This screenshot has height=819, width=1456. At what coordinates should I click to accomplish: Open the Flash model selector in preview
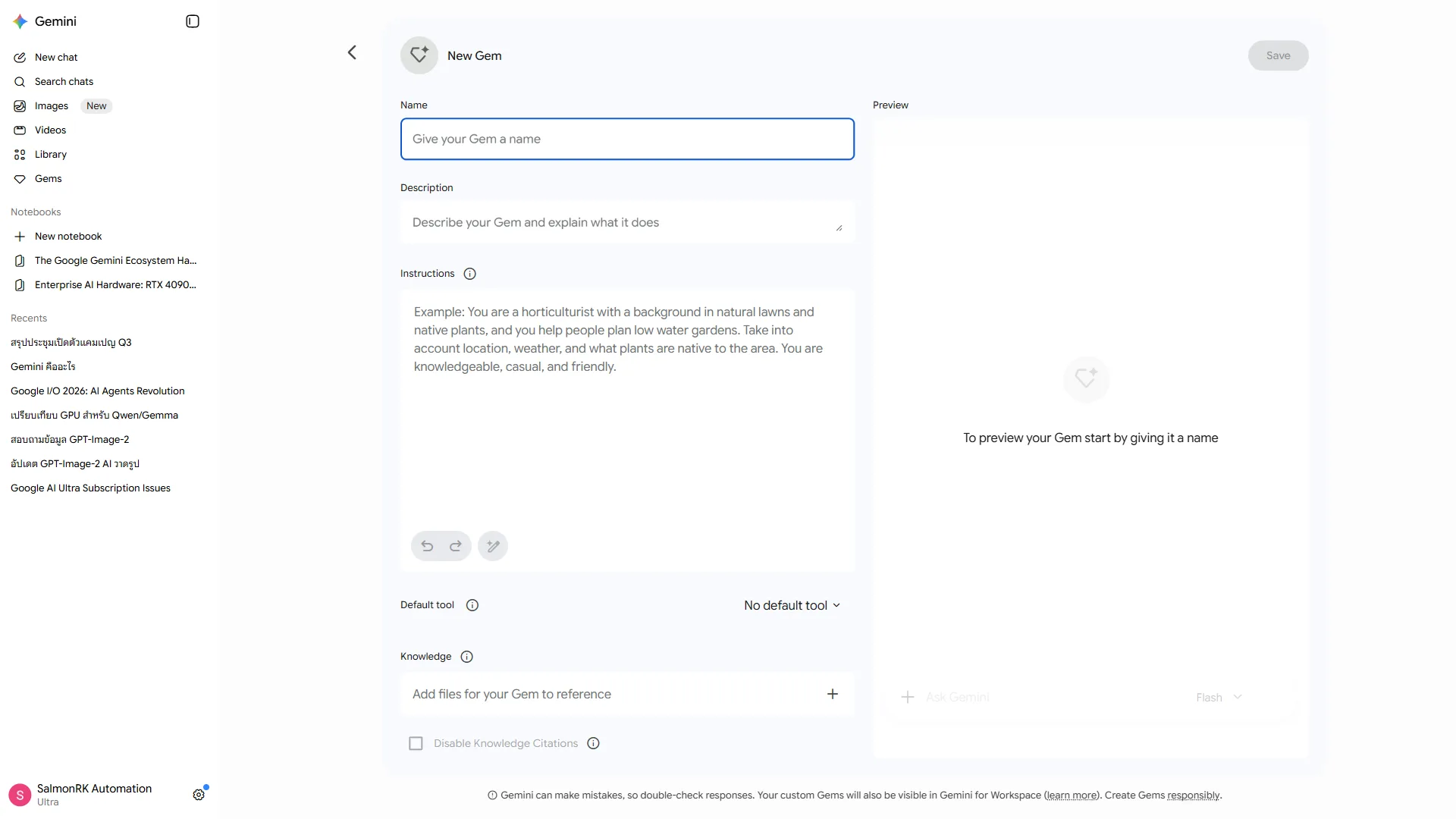point(1219,698)
